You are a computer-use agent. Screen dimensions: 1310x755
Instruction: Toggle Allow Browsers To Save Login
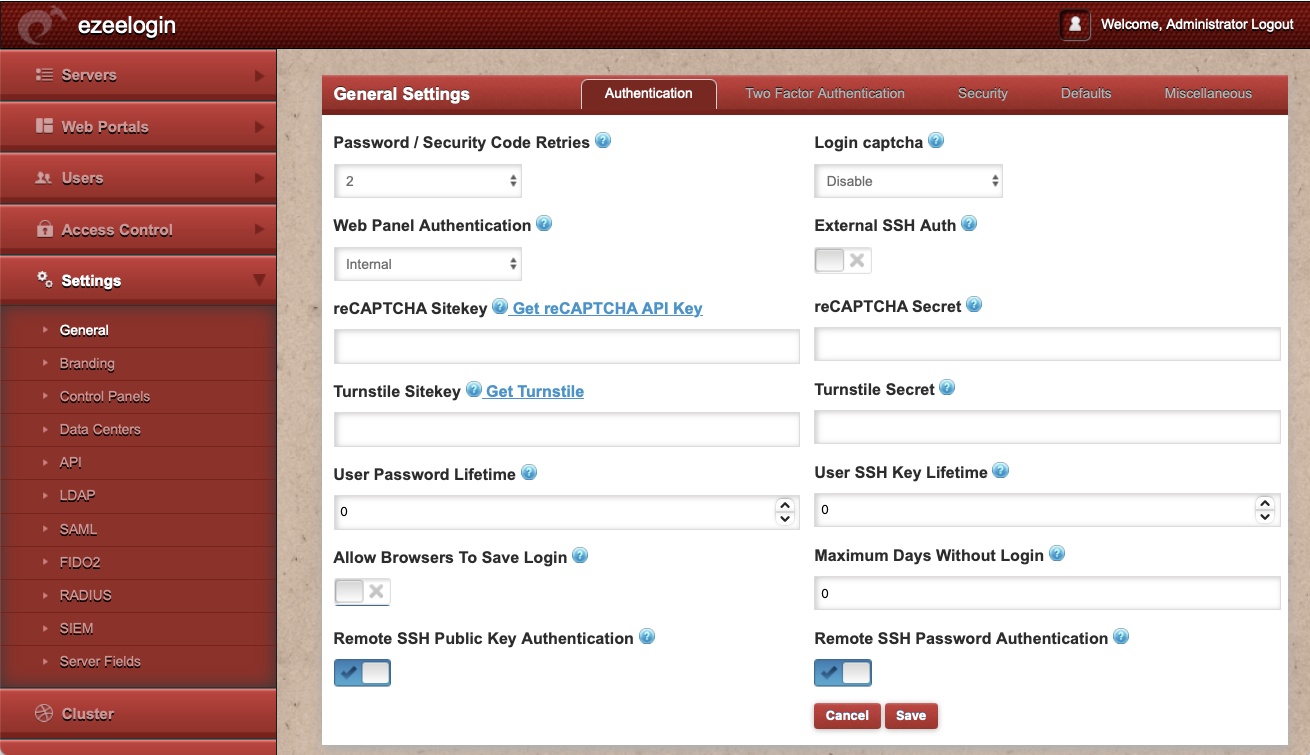[362, 592]
